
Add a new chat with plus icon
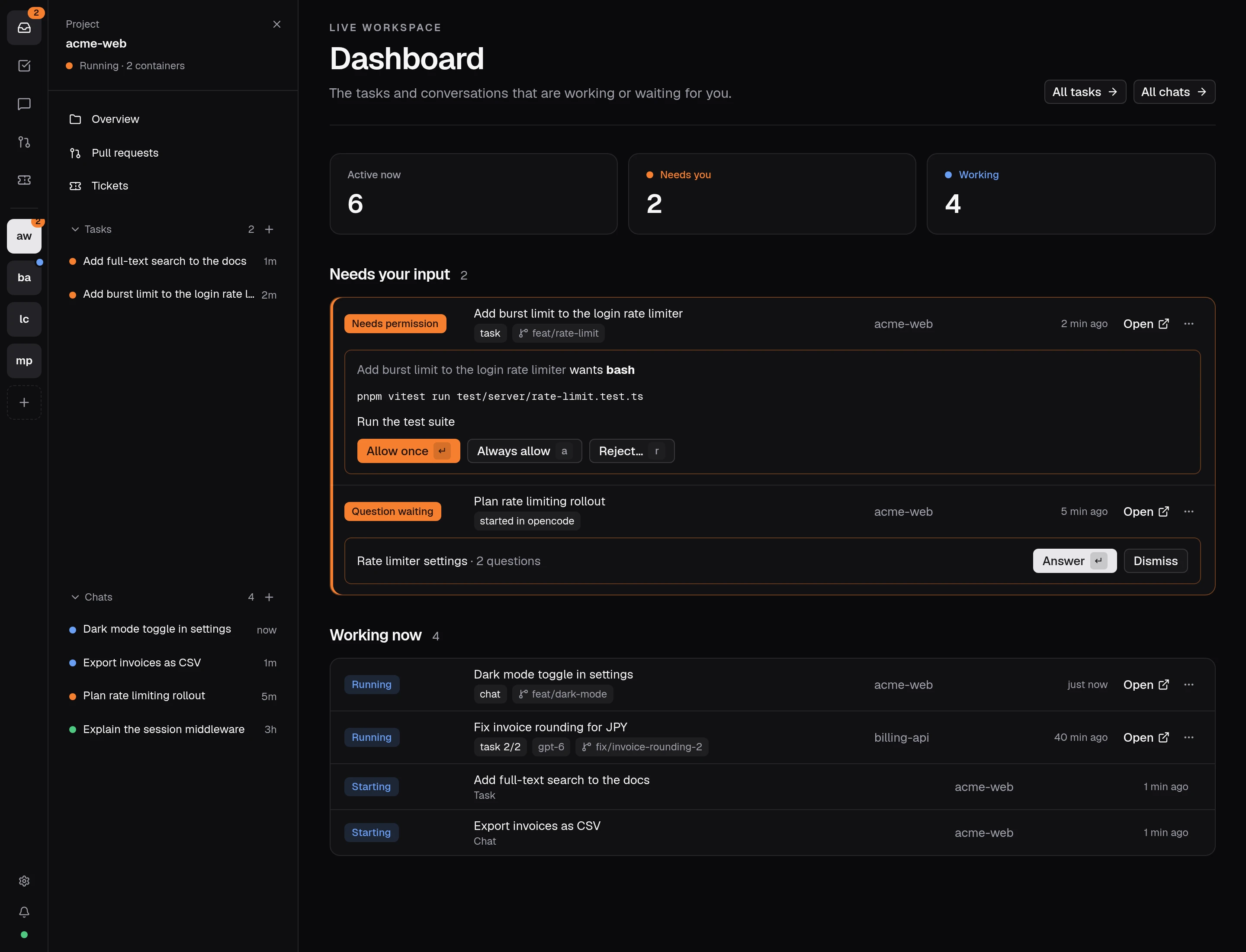click(x=269, y=597)
